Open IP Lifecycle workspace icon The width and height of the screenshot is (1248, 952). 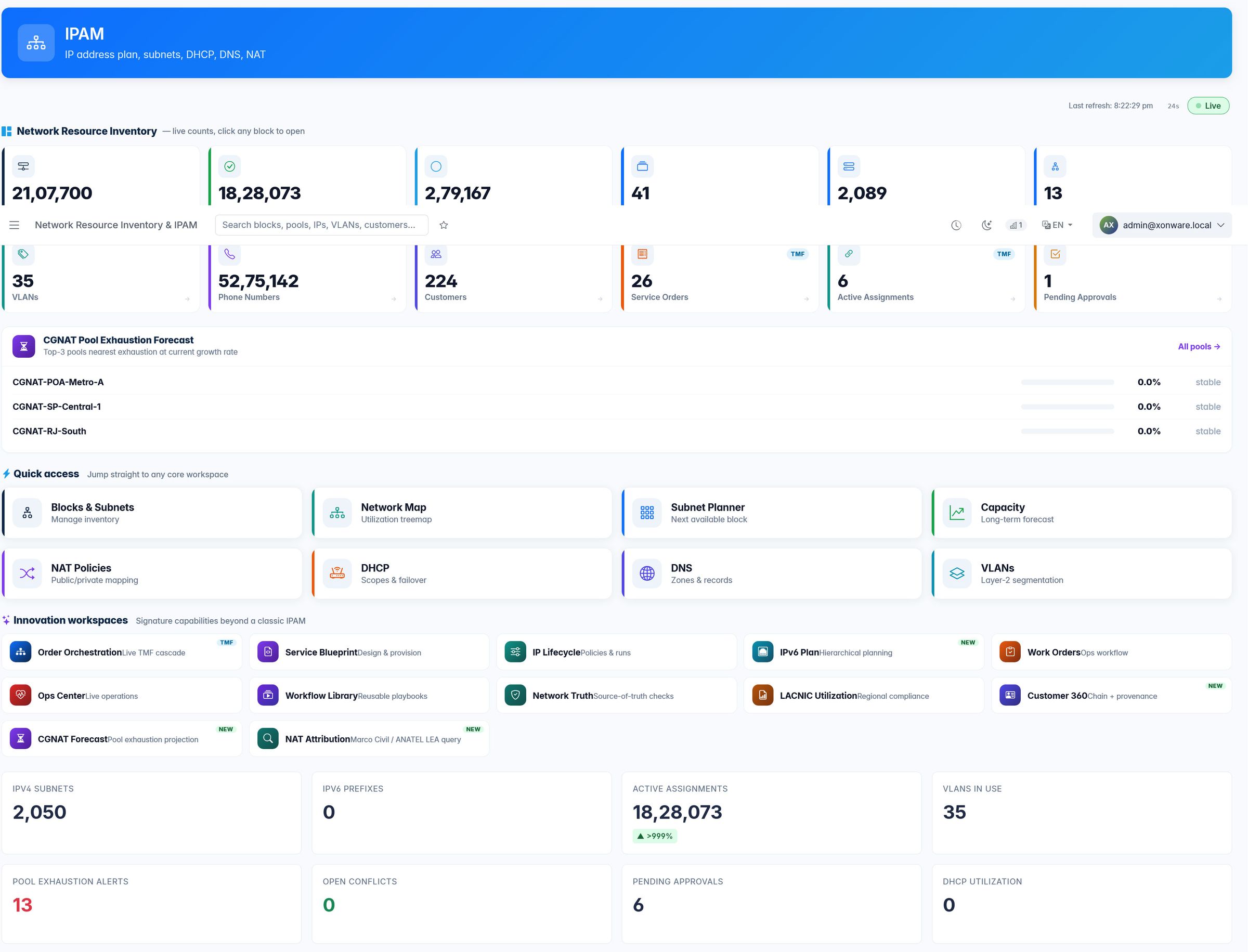(x=515, y=651)
